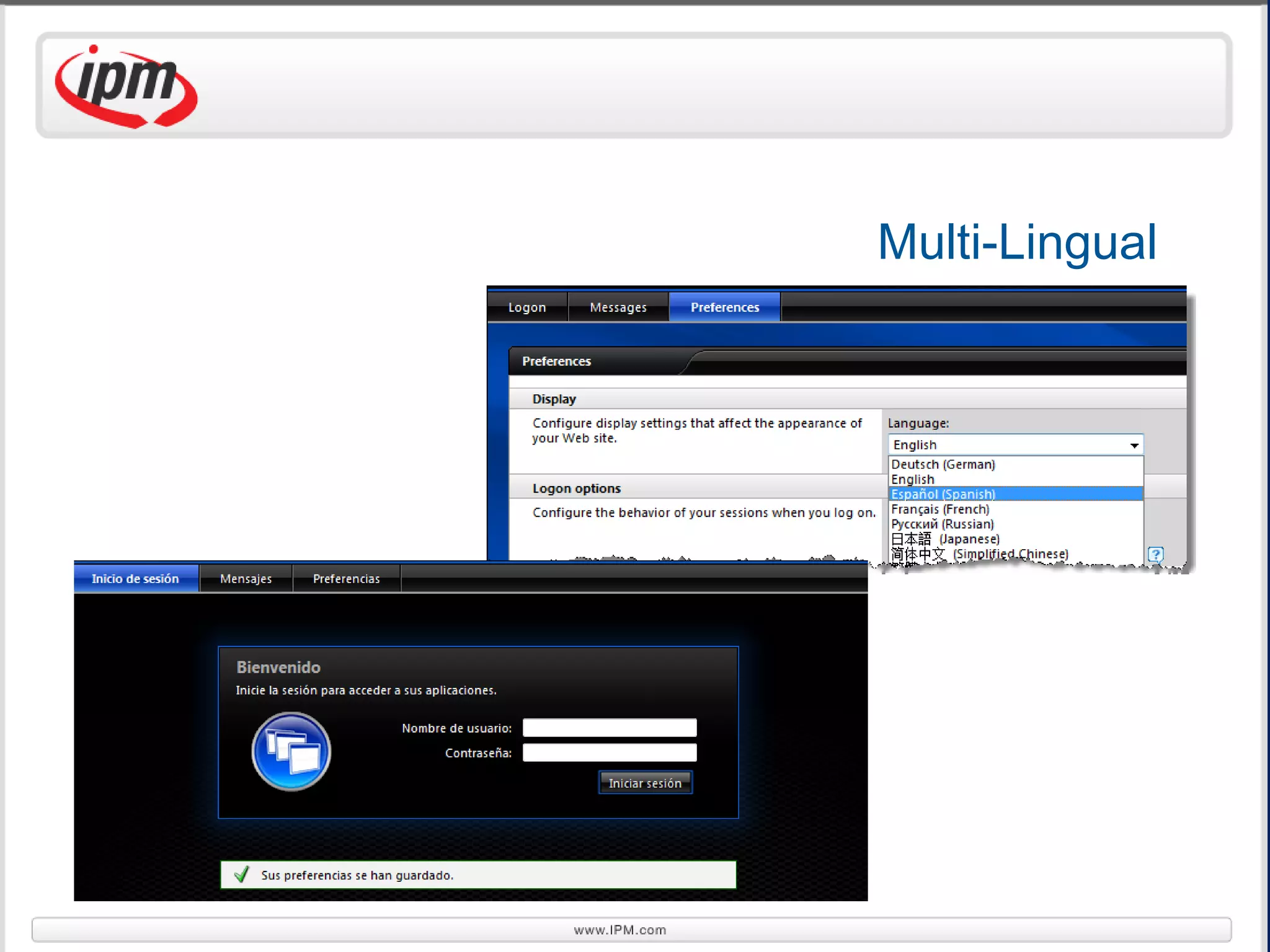Viewport: 1270px width, 952px height.
Task: Focus the Nombre de usuario field
Action: [x=610, y=728]
